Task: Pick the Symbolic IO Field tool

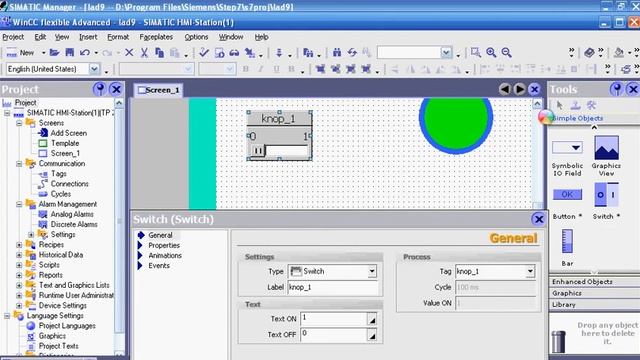Action: (567, 158)
